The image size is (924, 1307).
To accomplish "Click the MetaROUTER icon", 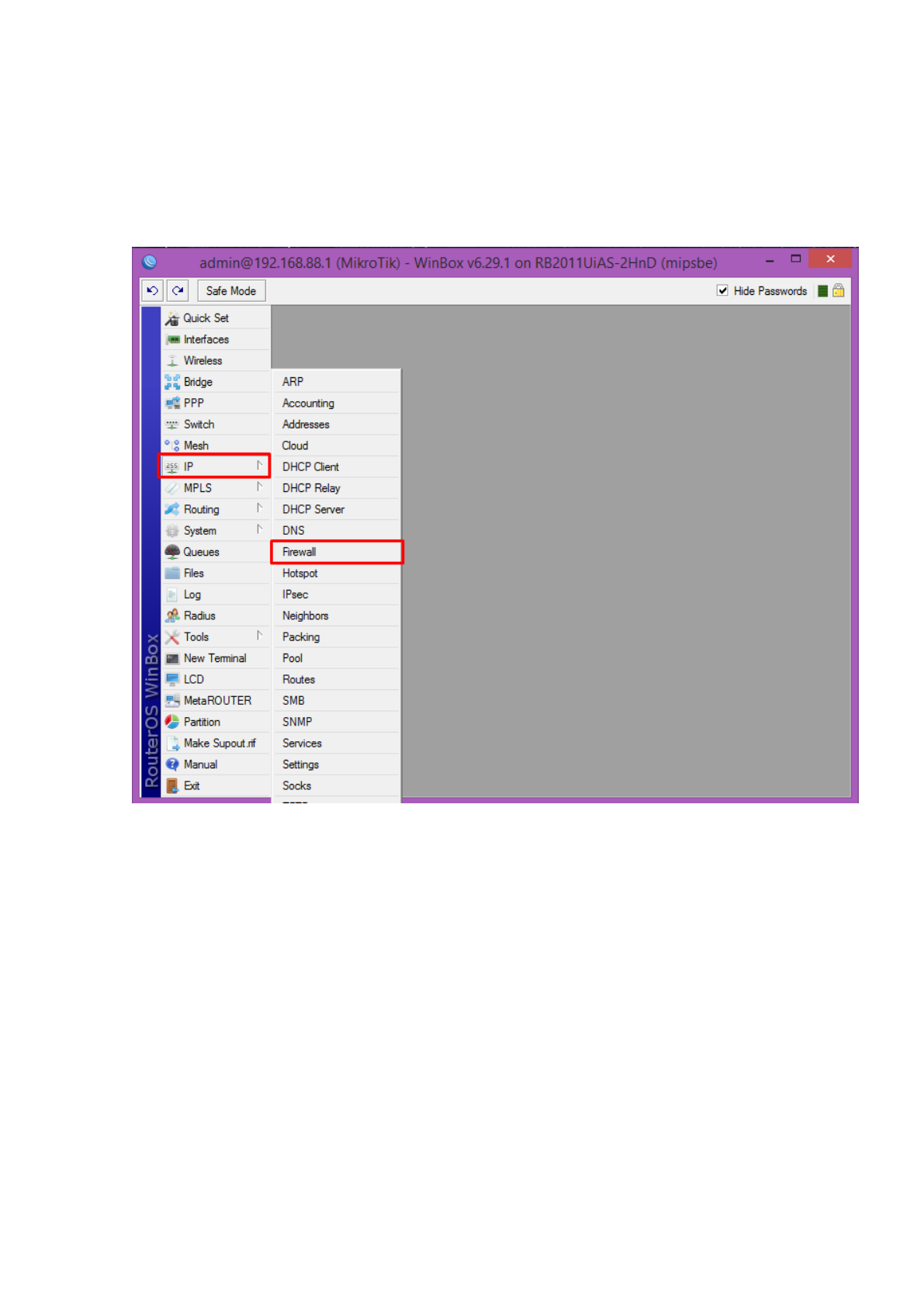I will (x=172, y=701).
